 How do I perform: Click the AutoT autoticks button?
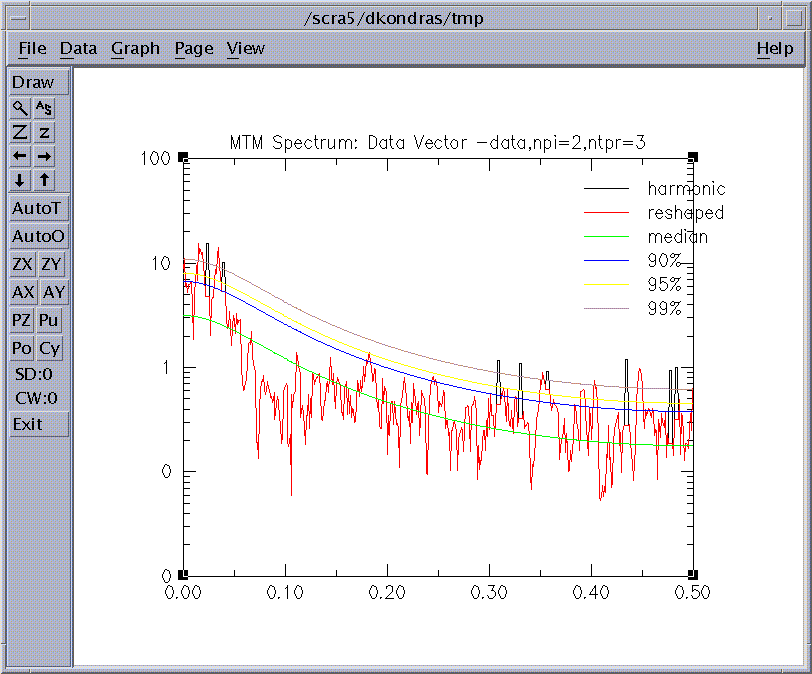pyautogui.click(x=39, y=209)
